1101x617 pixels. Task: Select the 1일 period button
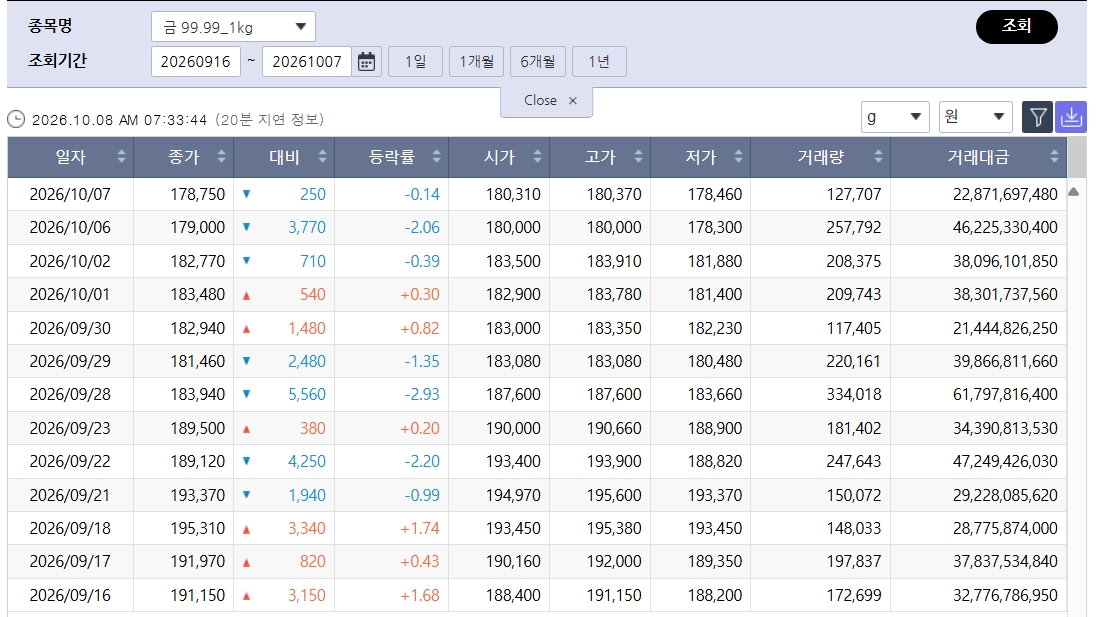coord(415,62)
